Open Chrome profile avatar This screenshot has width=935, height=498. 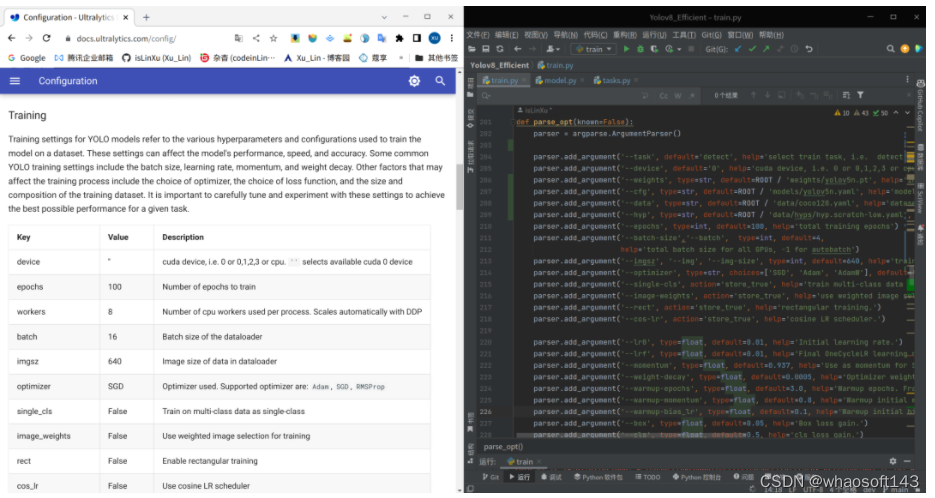435,38
